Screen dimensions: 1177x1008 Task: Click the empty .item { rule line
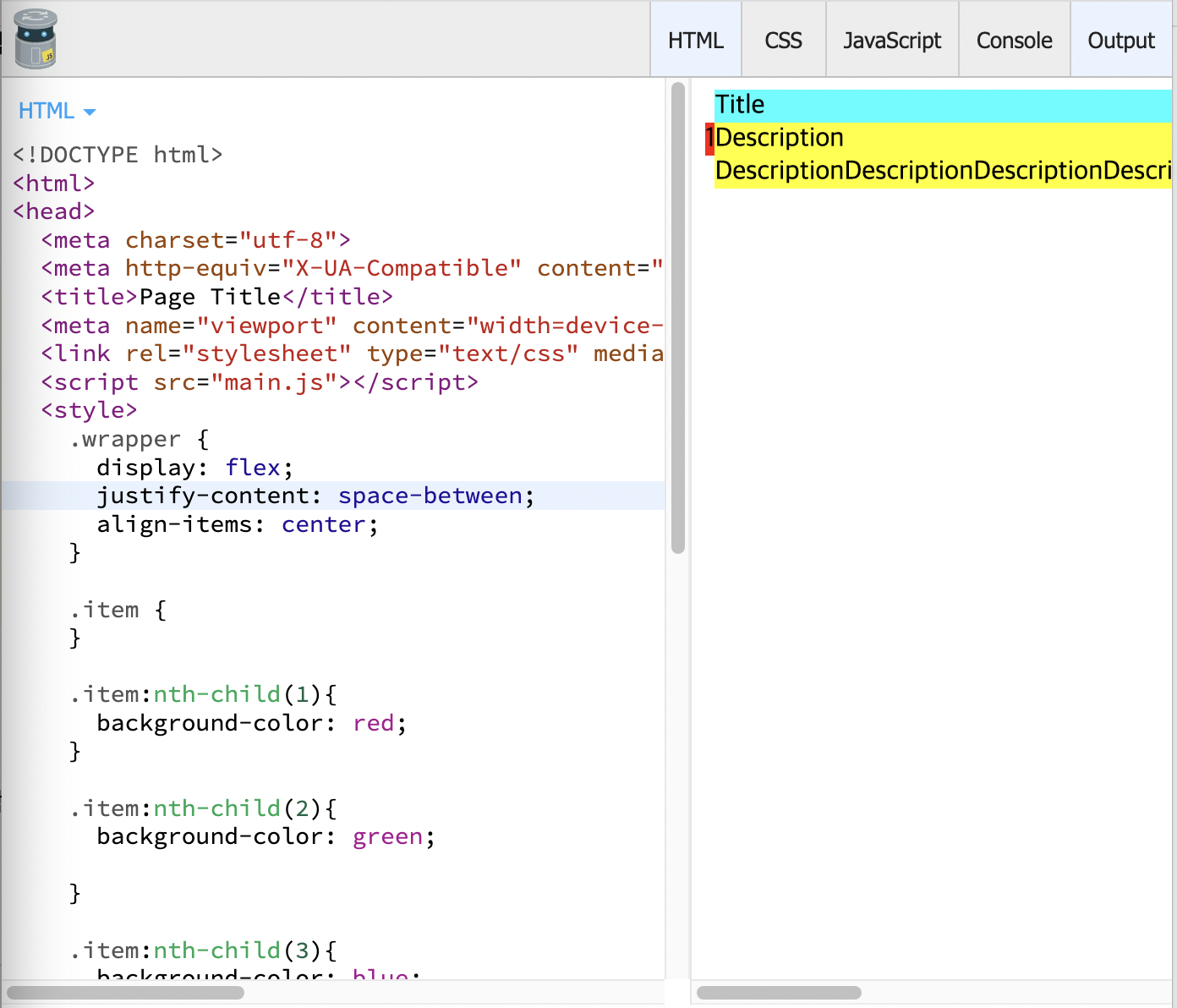118,610
